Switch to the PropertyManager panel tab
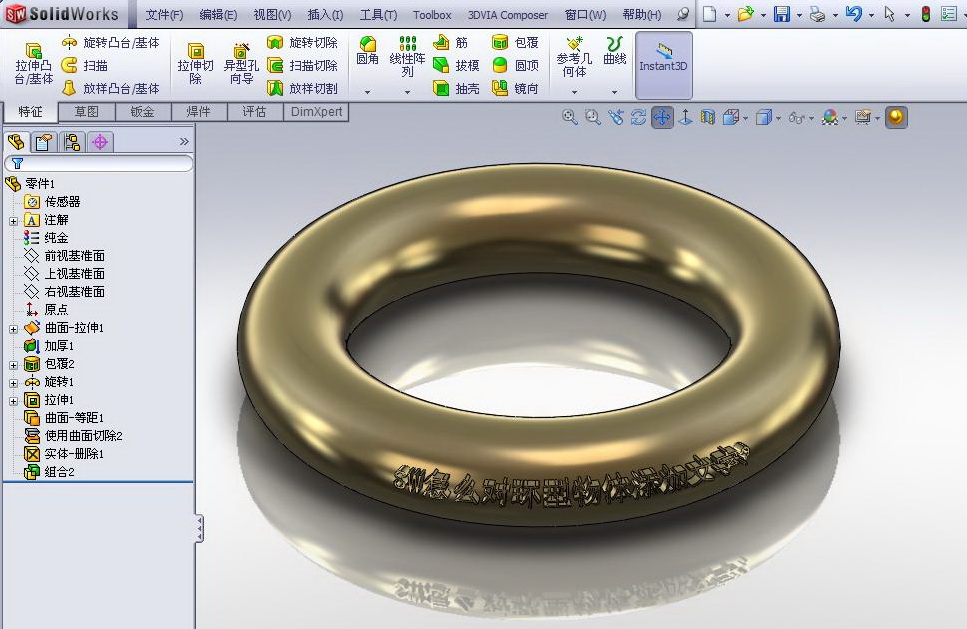Screen dimensions: 967x629 tap(44, 142)
